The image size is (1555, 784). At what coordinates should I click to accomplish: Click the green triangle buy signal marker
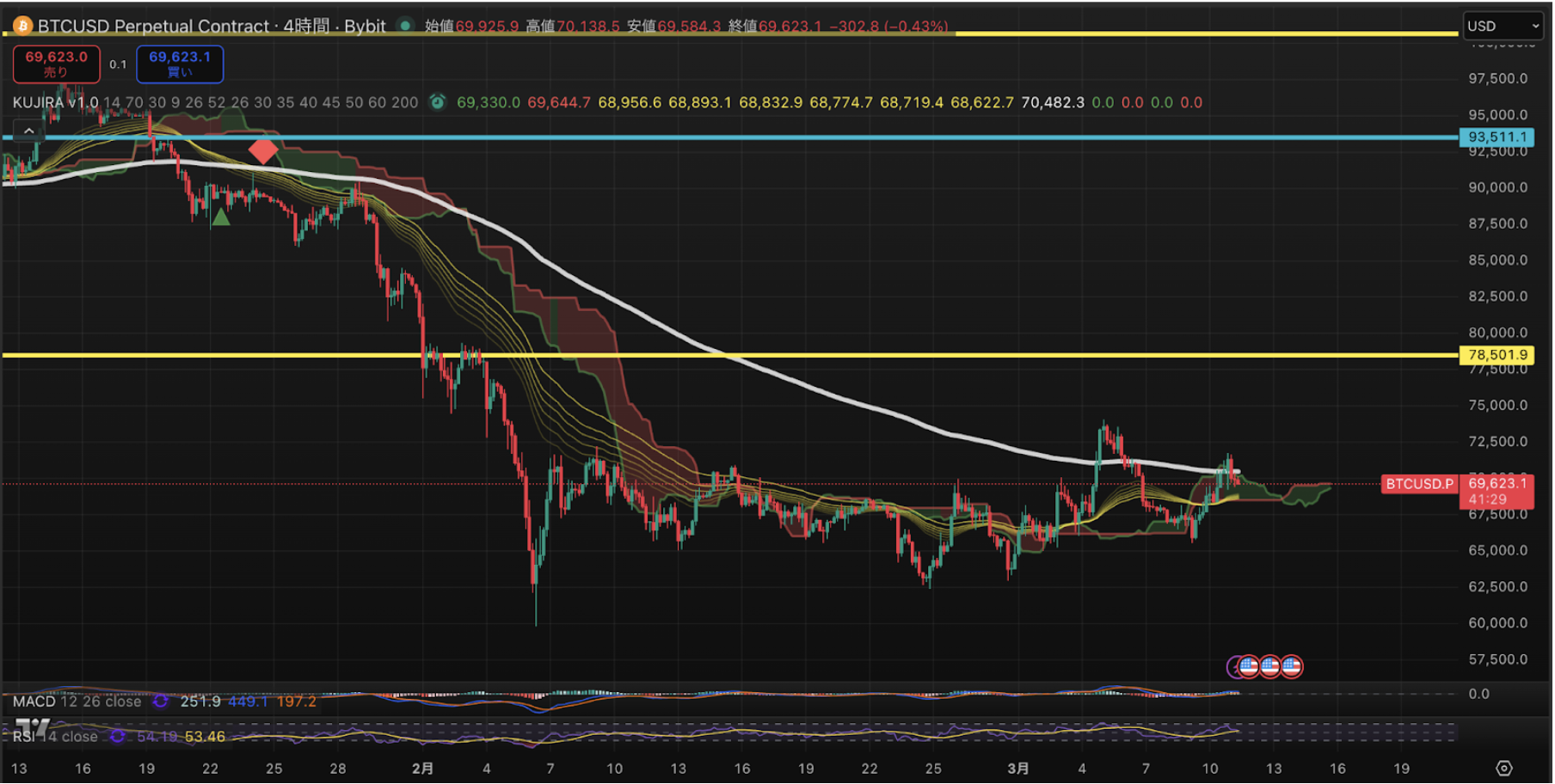[x=221, y=217]
